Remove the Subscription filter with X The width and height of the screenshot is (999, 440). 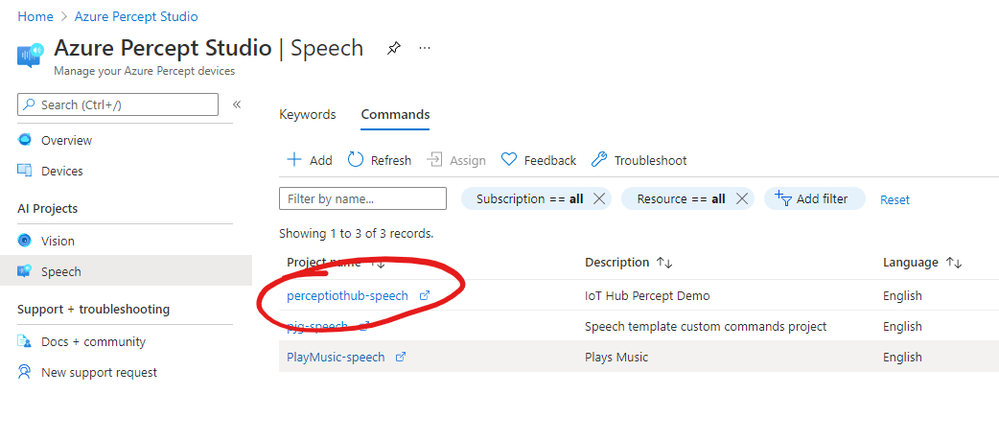[599, 199]
